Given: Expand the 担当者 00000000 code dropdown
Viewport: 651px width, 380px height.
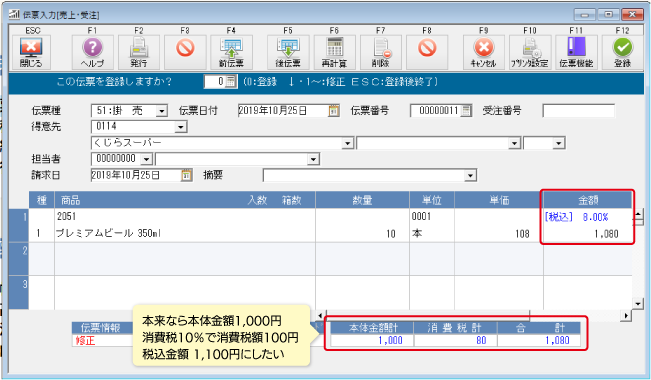Looking at the screenshot, I should pos(146,159).
